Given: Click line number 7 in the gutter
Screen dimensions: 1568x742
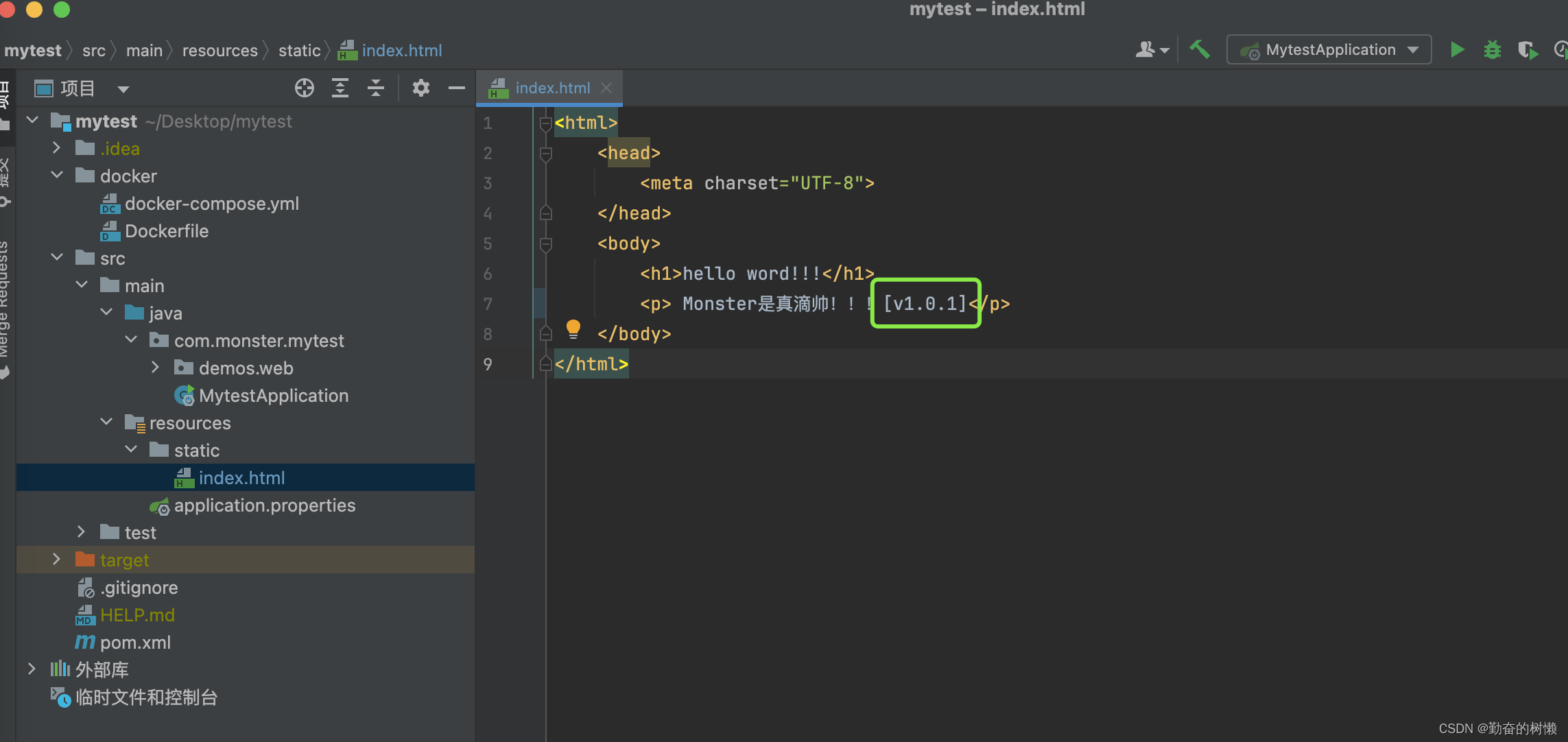Looking at the screenshot, I should (x=488, y=304).
